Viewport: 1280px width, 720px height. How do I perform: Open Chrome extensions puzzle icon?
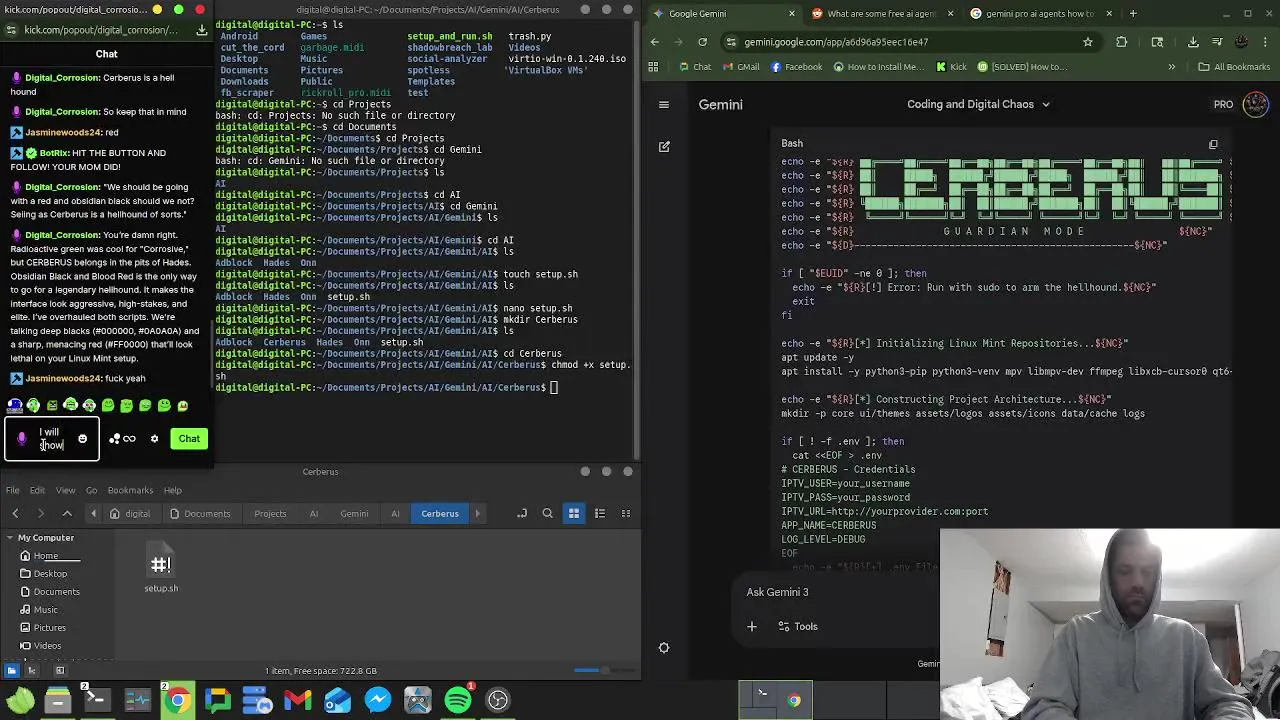click(1121, 42)
